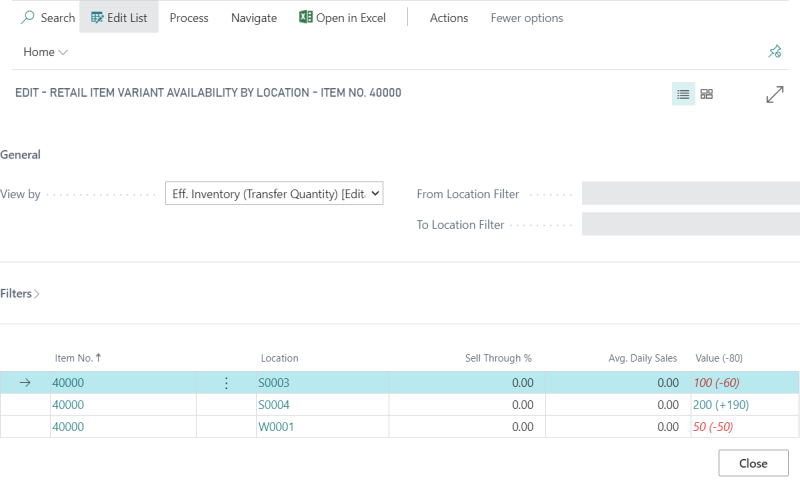The width and height of the screenshot is (800, 483).
Task: Open the View by dropdown
Action: (274, 194)
